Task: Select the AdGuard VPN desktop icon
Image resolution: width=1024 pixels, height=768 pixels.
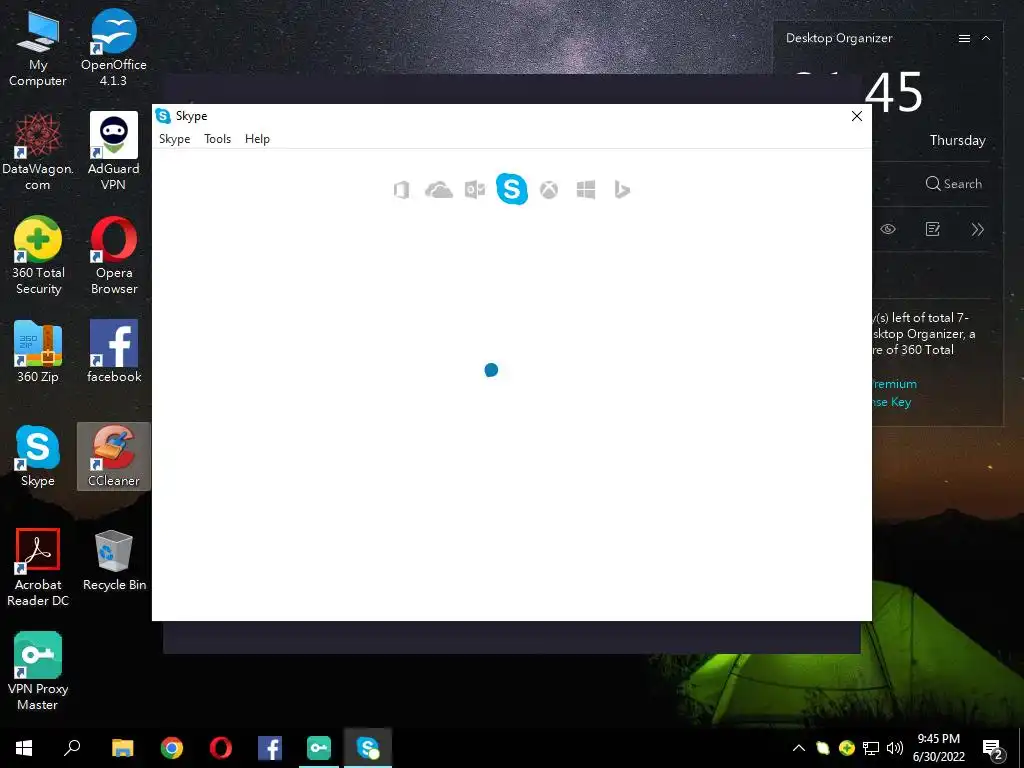Action: tap(114, 152)
